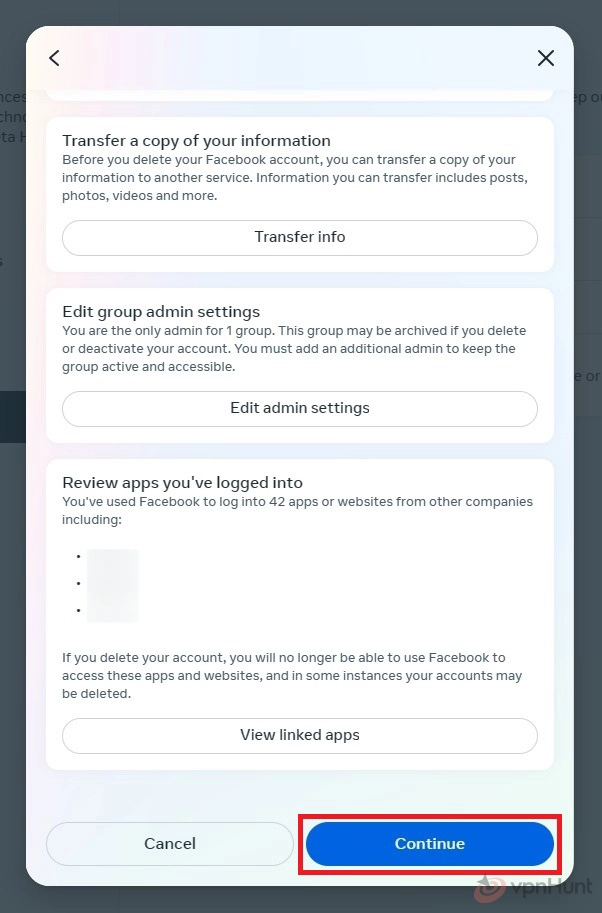The height and width of the screenshot is (913, 602).
Task: Select the third bullet in the apps list
Action: click(78, 610)
